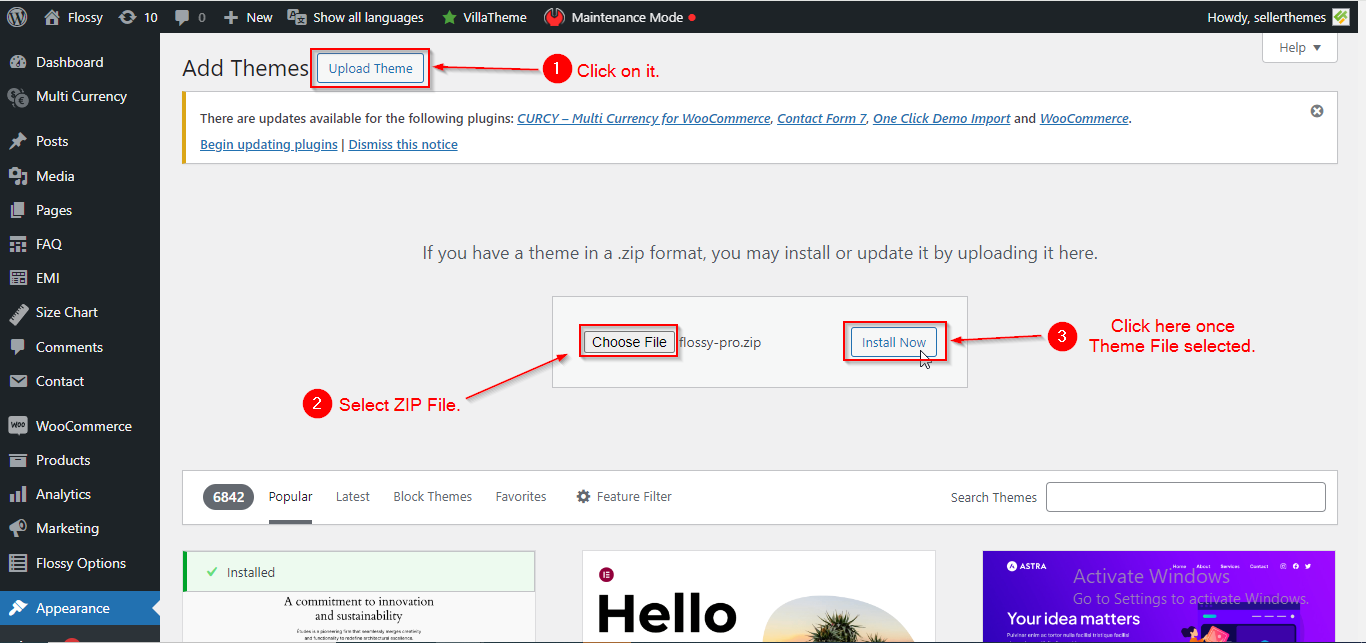1366x643 pixels.
Task: Visit the Flossy site home
Action: [73, 17]
